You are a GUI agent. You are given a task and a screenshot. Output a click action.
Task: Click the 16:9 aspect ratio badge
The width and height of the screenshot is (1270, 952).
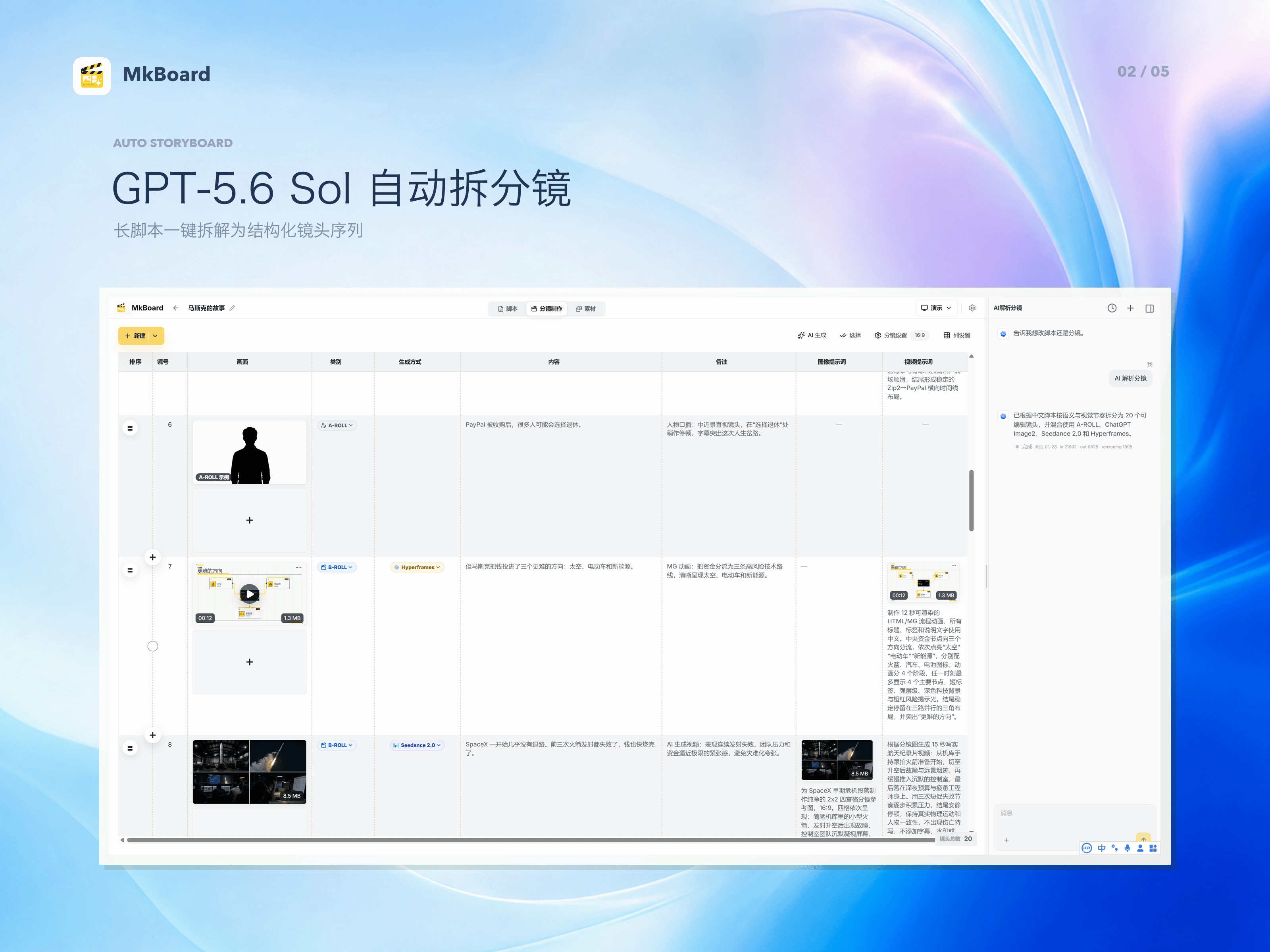click(x=920, y=335)
